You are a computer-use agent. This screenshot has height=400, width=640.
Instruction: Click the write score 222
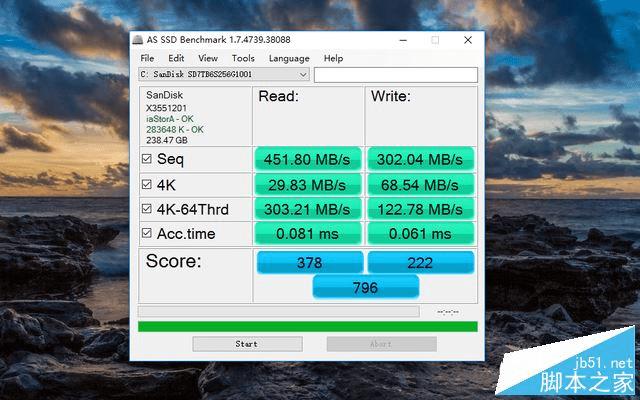pyautogui.click(x=420, y=262)
